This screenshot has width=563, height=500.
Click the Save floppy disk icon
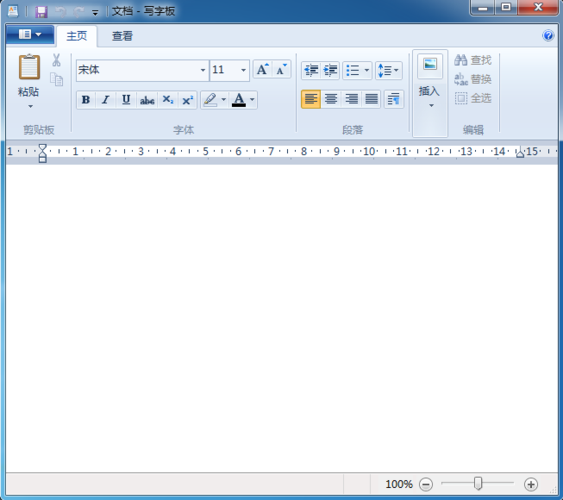[x=41, y=11]
